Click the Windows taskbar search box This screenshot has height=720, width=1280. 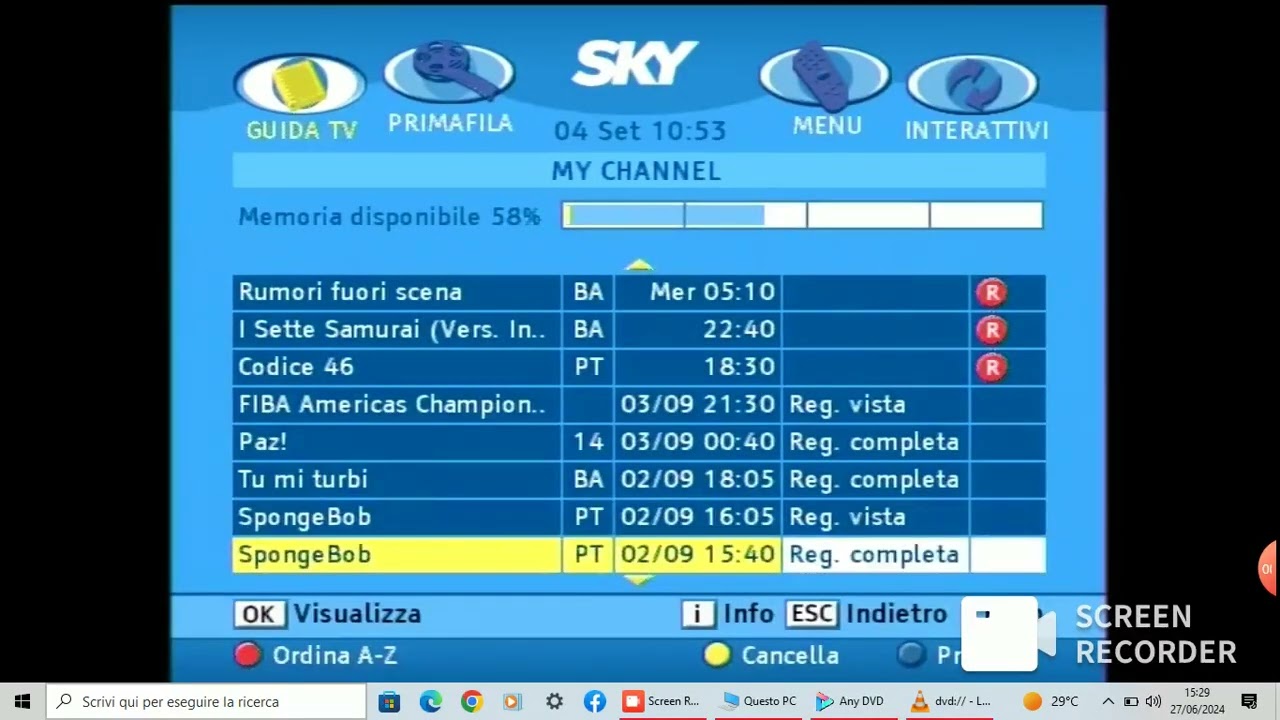pyautogui.click(x=207, y=701)
